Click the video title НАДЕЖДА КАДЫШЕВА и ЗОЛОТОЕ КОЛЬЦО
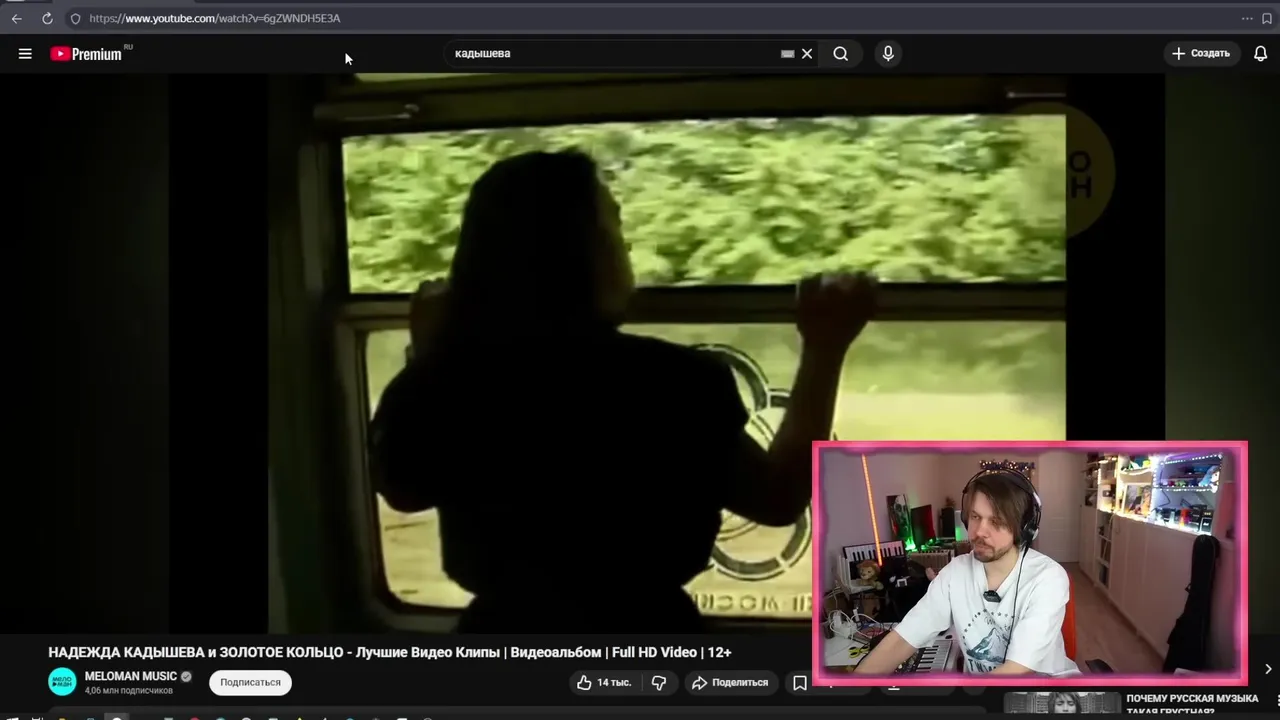The image size is (1280, 720). pyautogui.click(x=390, y=652)
